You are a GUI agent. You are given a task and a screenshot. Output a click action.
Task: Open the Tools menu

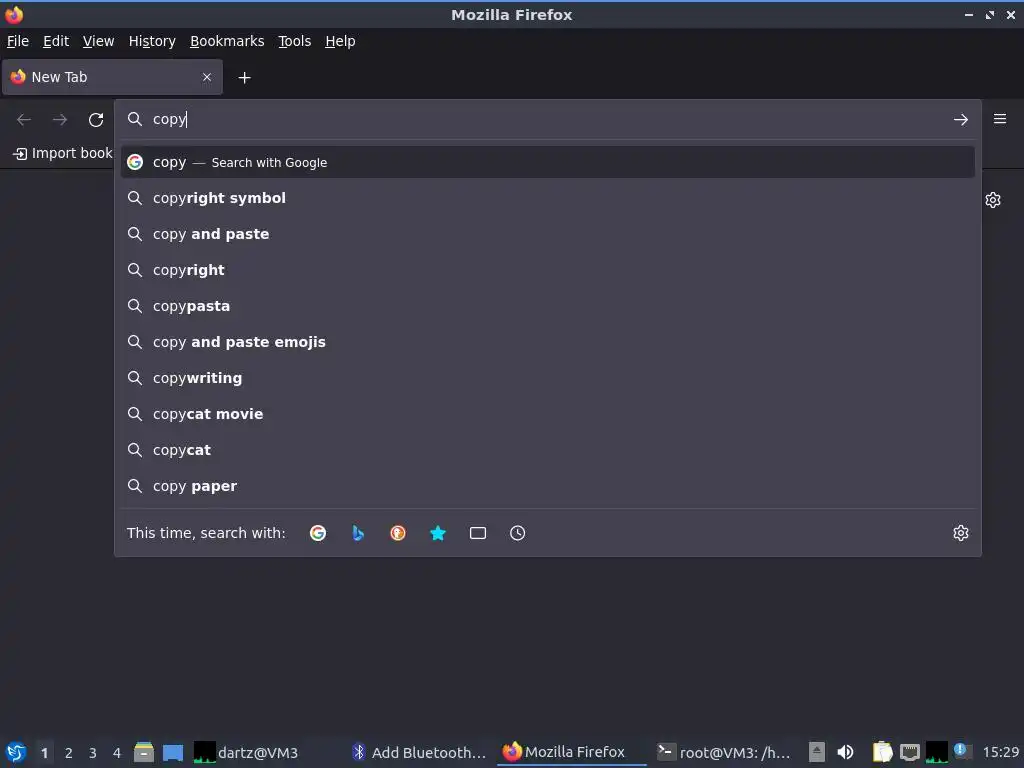click(295, 41)
